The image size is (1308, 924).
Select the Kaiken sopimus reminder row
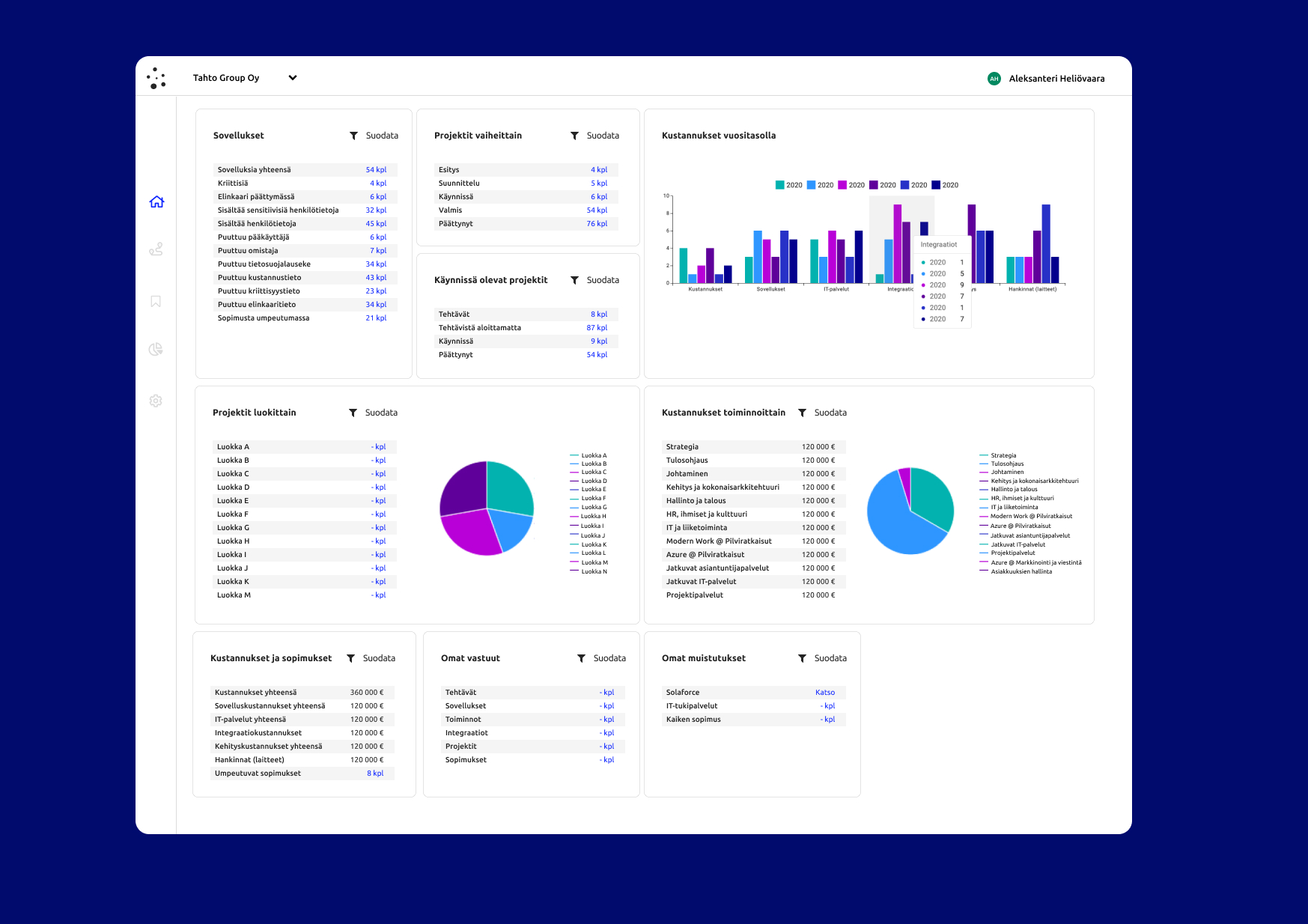[x=754, y=720]
